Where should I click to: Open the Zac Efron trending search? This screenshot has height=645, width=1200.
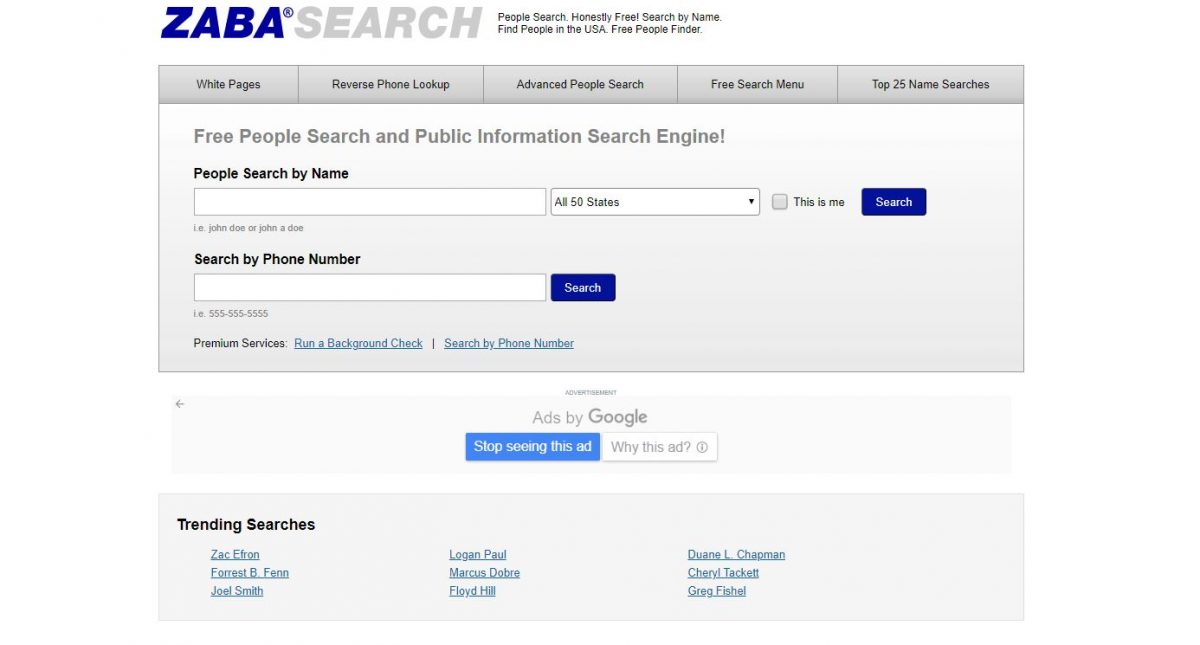[x=235, y=555]
